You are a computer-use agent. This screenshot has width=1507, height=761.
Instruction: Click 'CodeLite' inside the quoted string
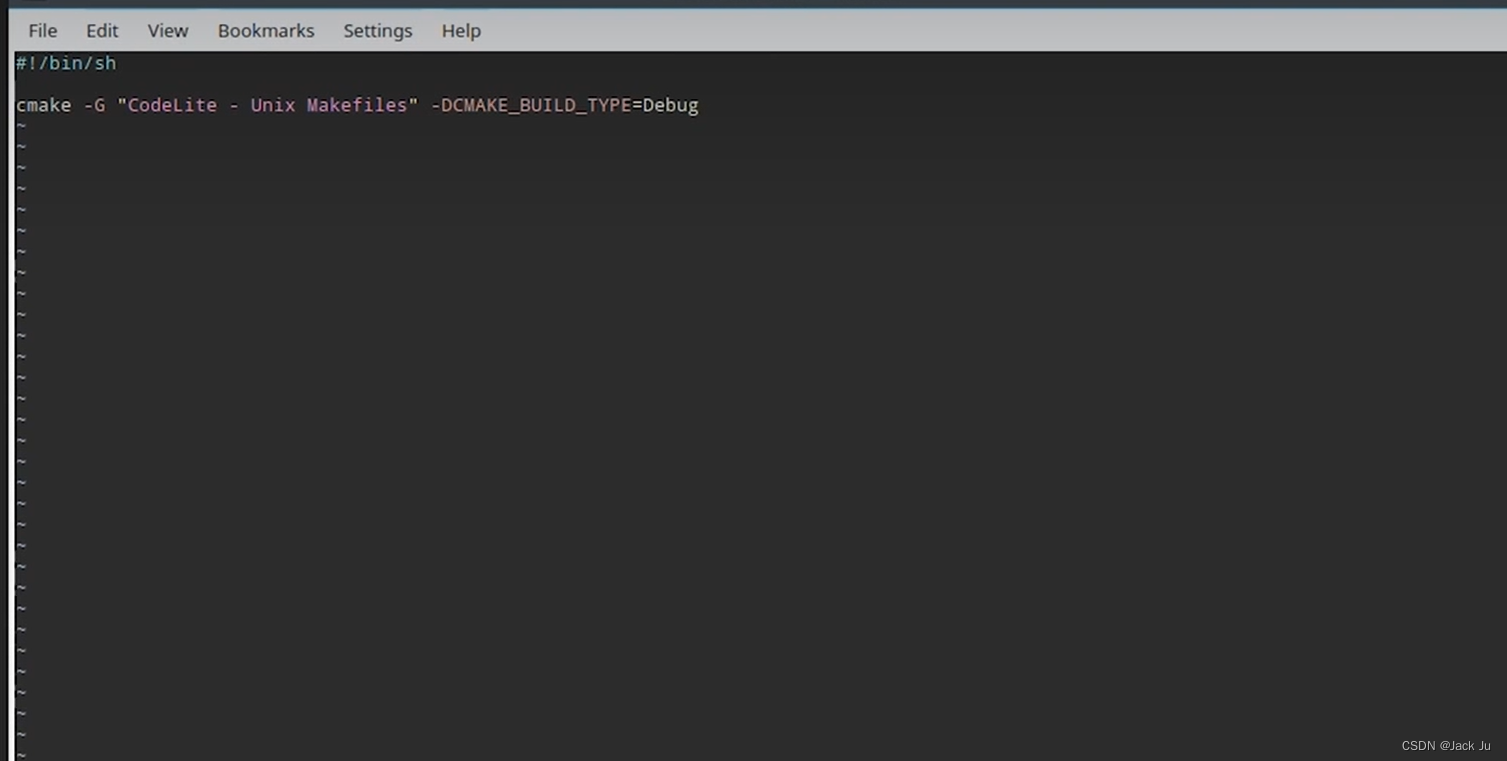click(x=172, y=105)
